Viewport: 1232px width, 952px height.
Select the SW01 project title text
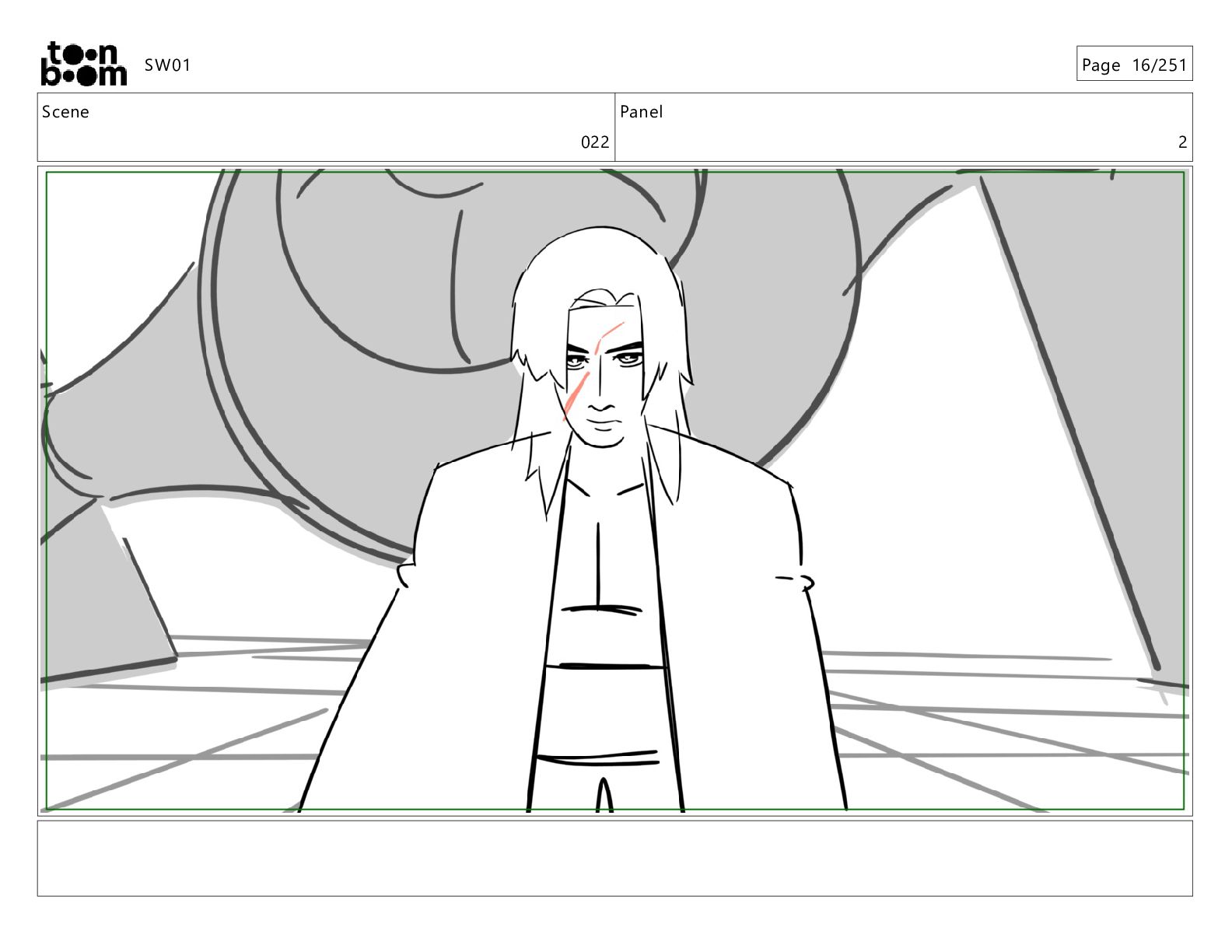[167, 65]
